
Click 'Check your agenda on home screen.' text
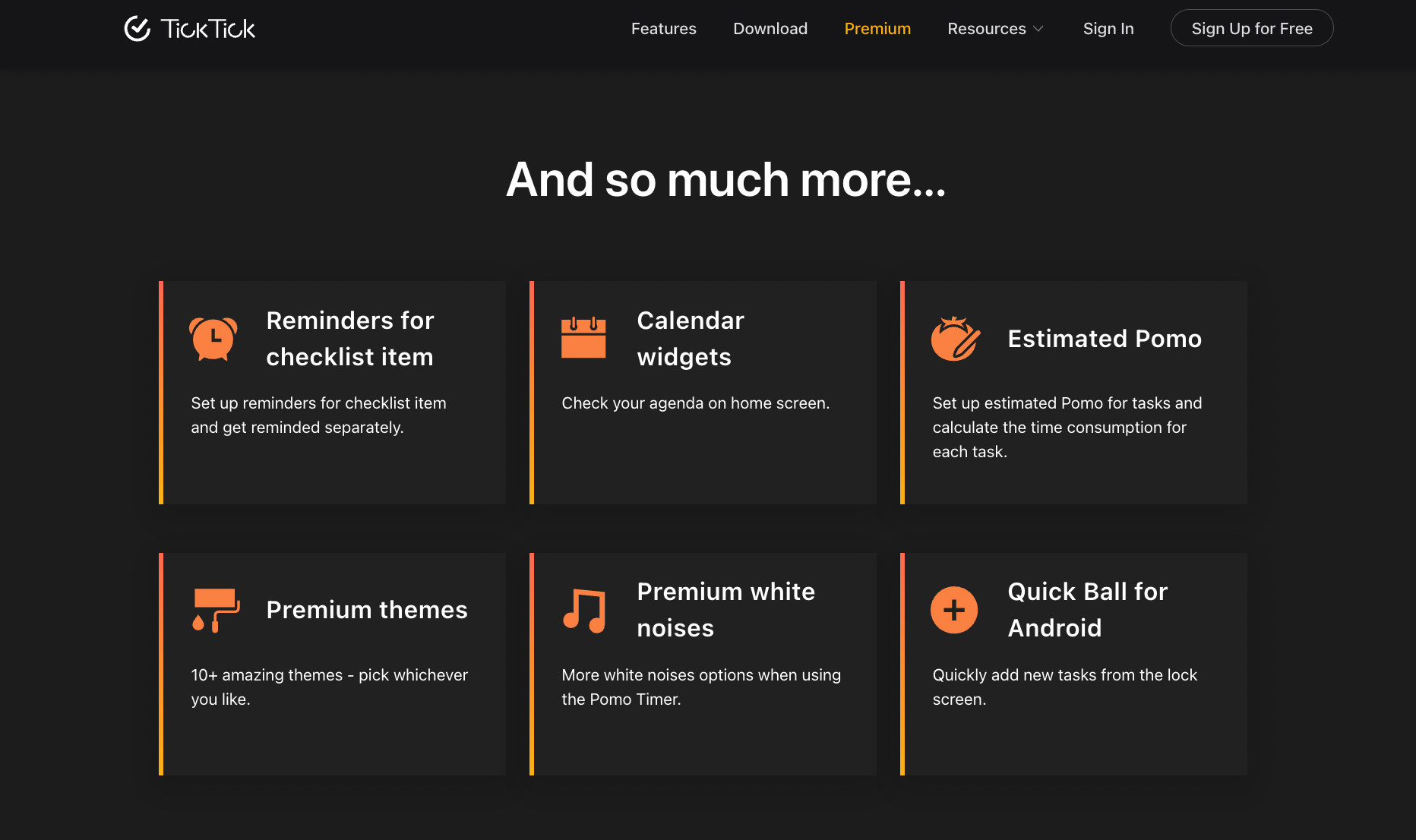coord(696,403)
